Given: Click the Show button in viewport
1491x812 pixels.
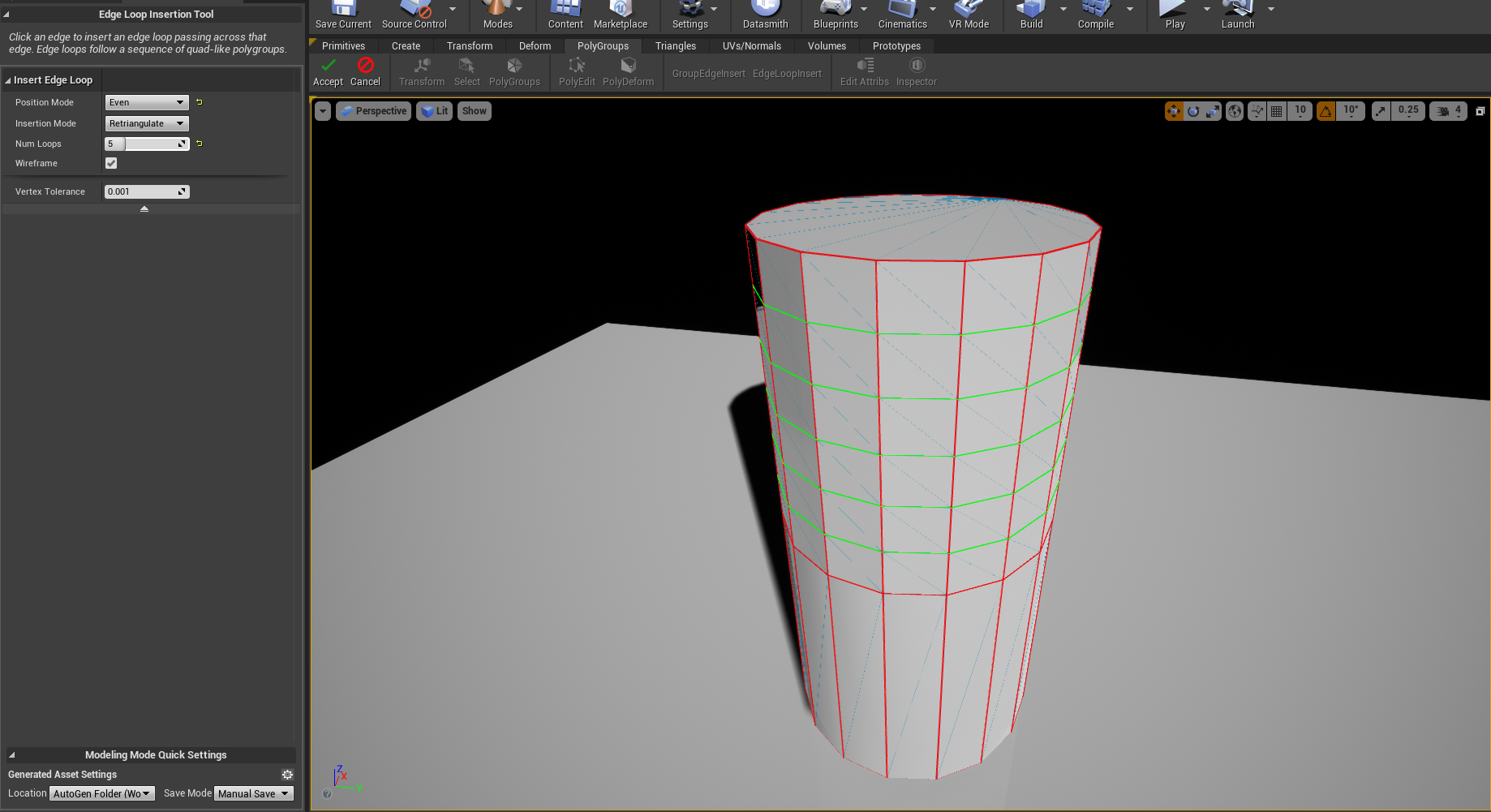Looking at the screenshot, I should (x=475, y=111).
